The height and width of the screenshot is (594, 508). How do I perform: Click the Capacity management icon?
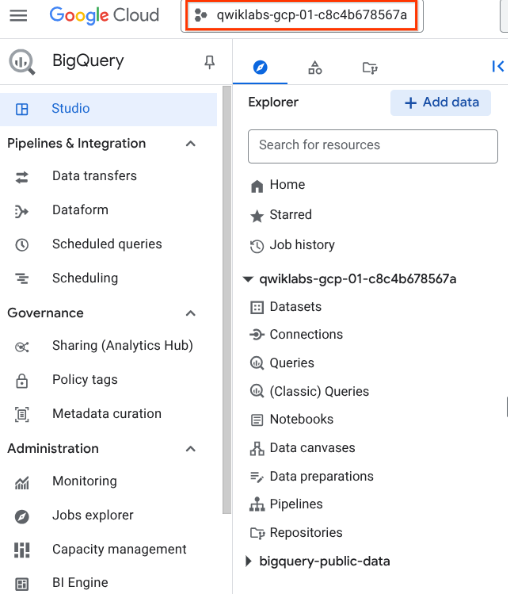coord(22,550)
